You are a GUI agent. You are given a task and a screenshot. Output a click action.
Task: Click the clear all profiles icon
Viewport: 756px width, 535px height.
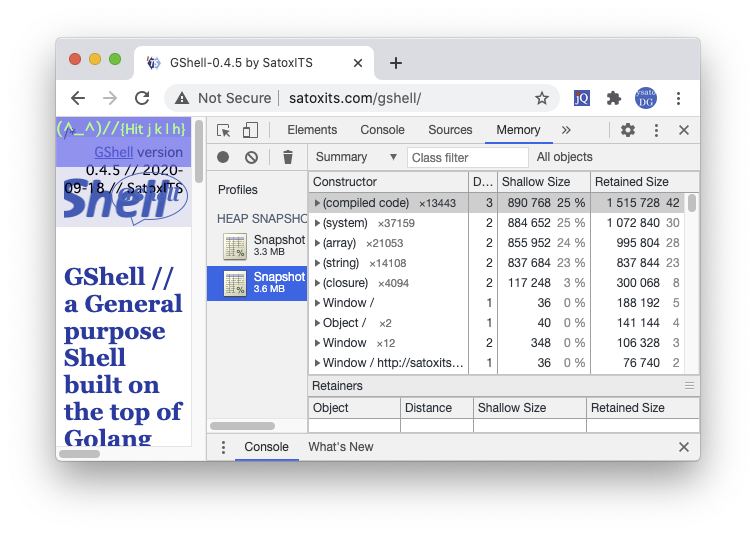(x=251, y=157)
